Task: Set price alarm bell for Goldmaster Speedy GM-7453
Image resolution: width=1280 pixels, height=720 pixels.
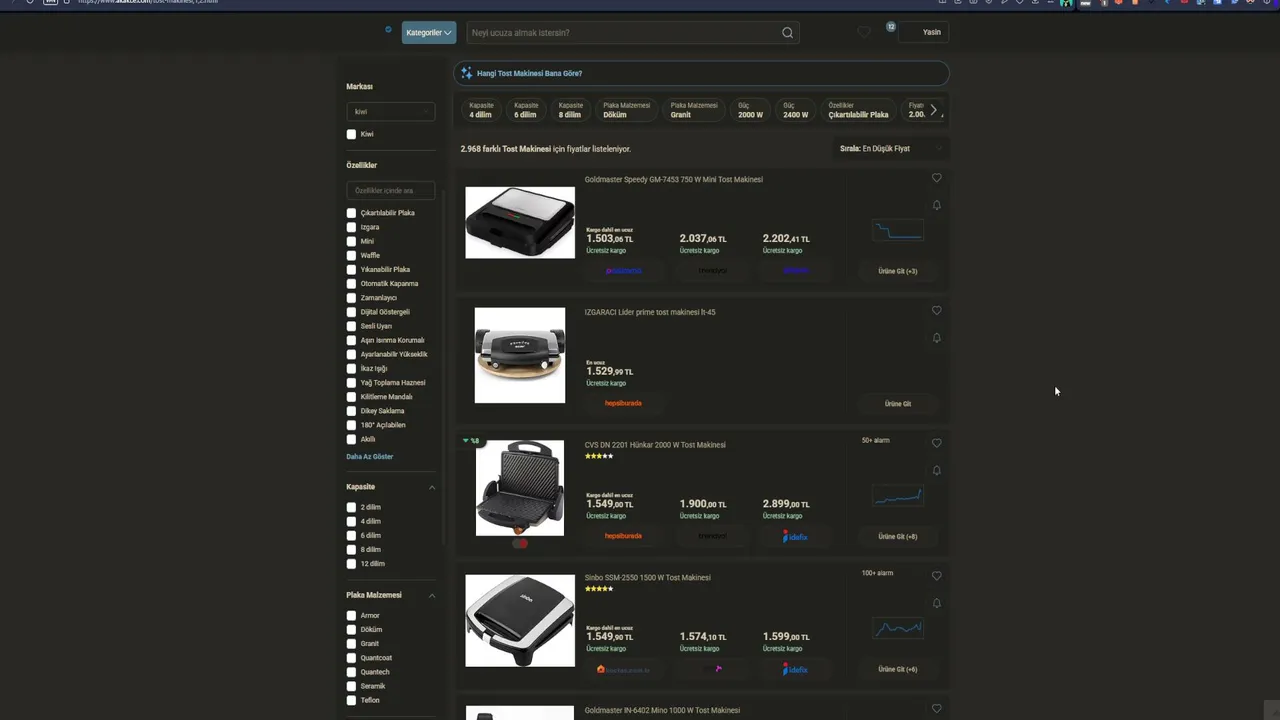Action: 937,205
